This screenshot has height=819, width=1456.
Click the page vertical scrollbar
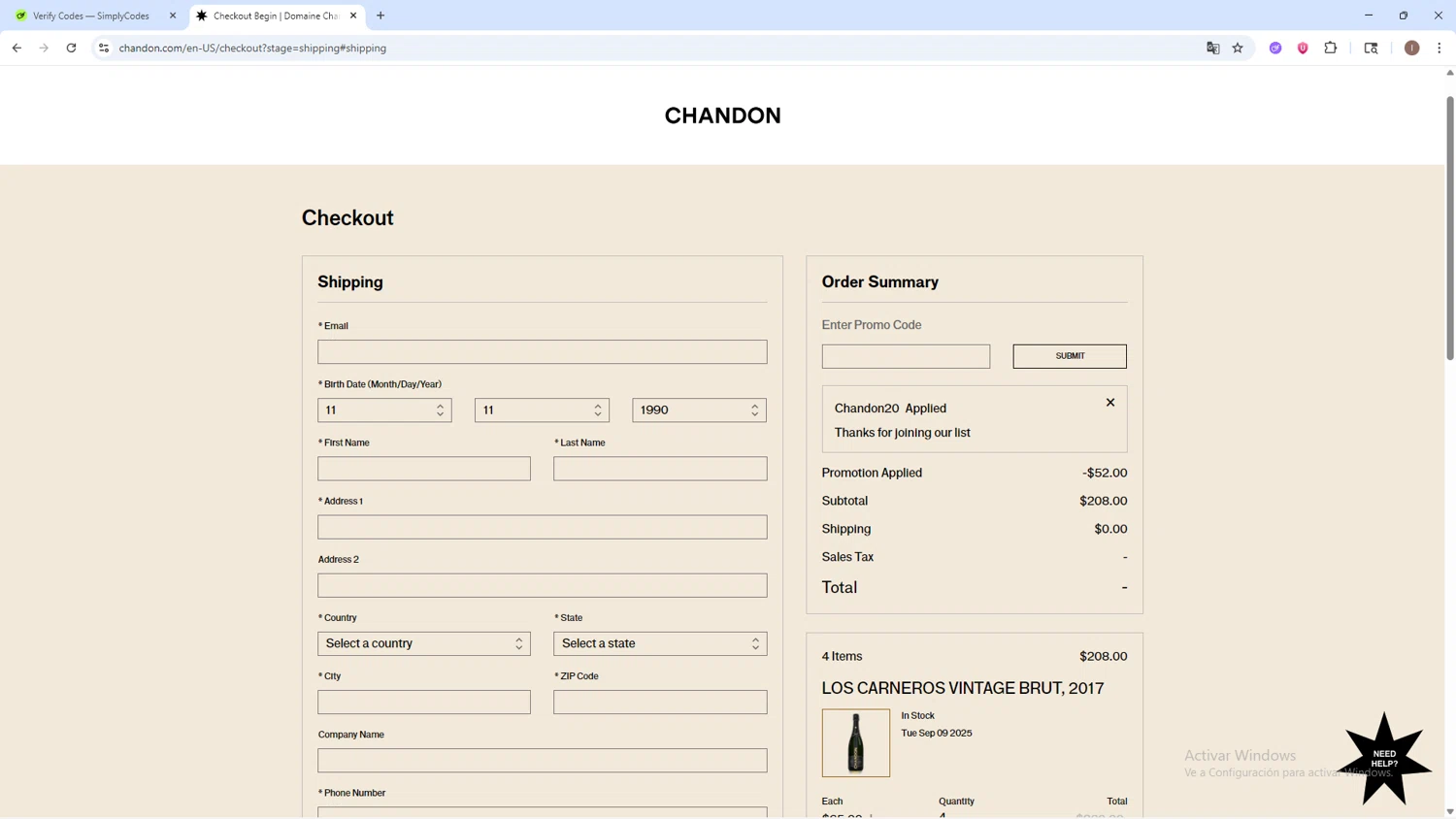(1450, 228)
